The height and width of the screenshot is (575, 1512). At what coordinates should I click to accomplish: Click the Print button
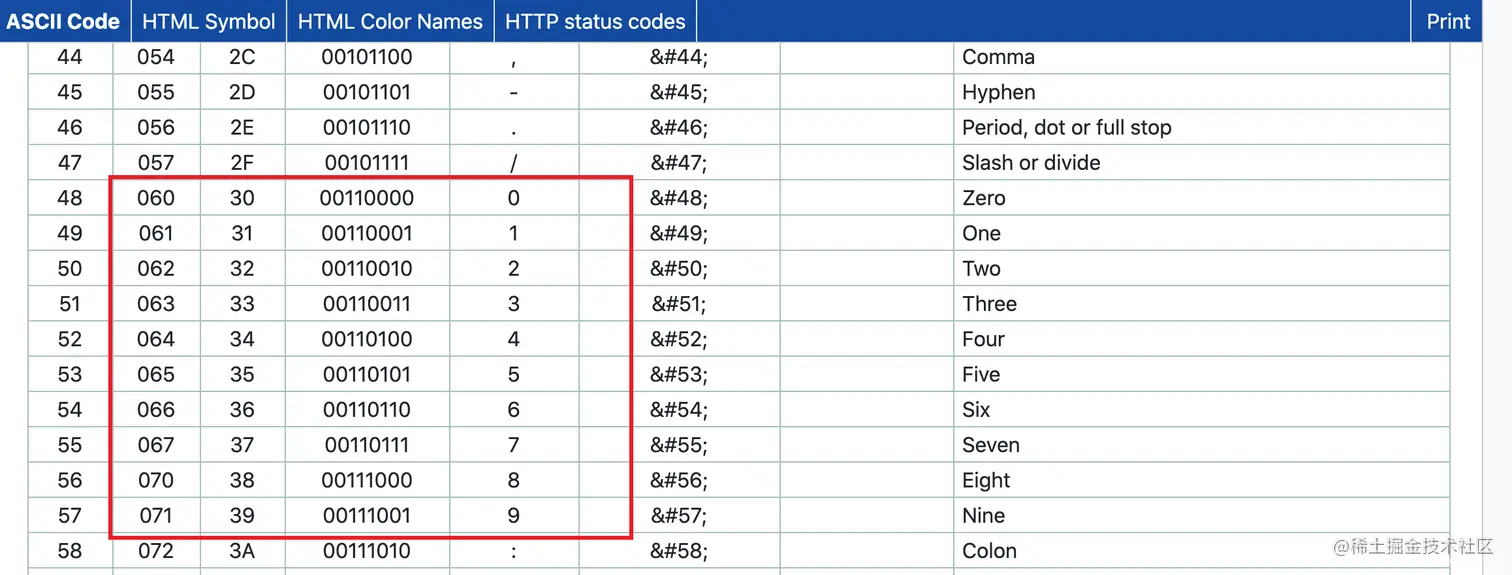(1448, 21)
